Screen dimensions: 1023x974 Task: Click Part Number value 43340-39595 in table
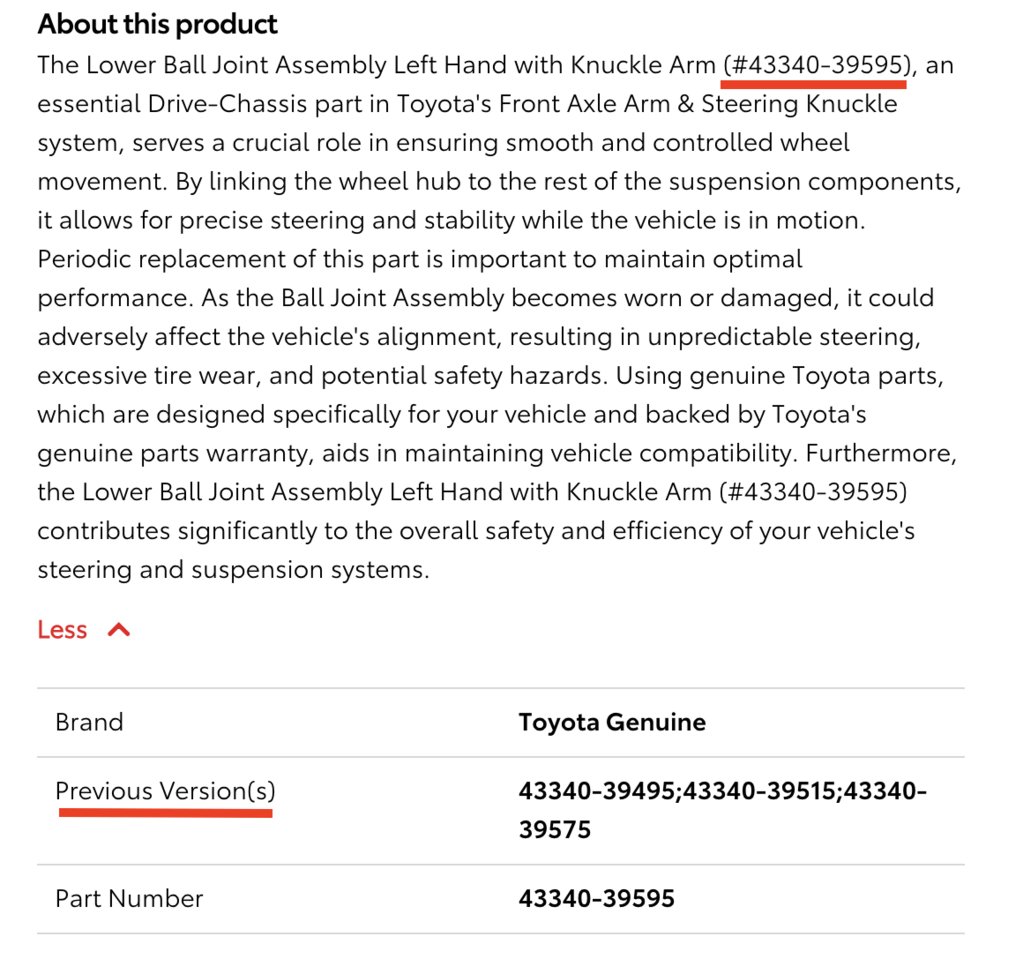point(596,898)
